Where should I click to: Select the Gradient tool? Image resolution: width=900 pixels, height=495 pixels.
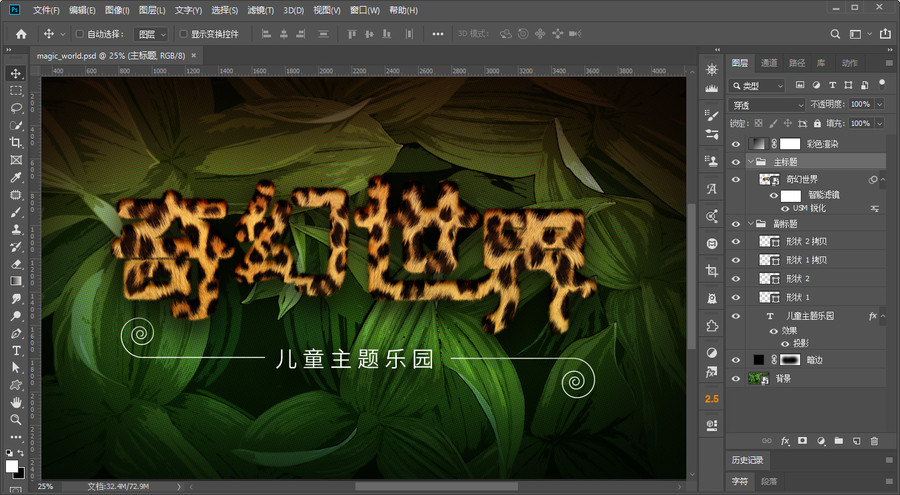pos(16,281)
